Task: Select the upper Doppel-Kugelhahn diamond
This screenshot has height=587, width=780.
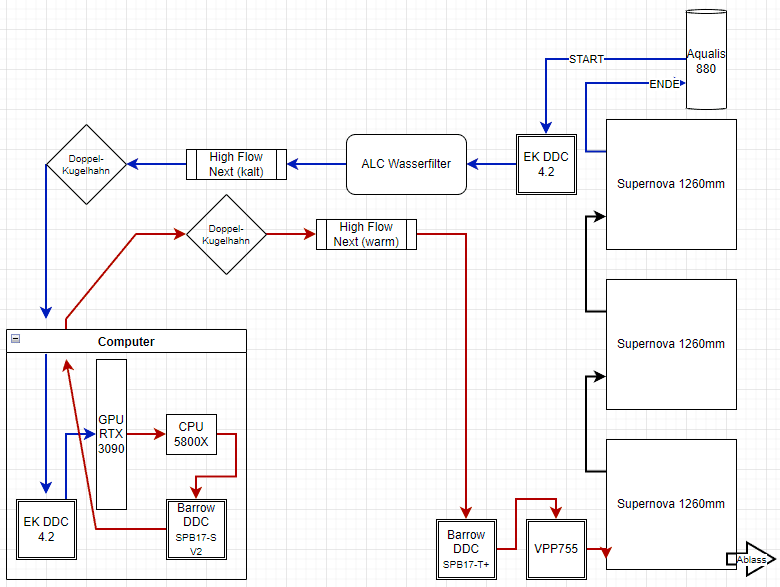Action: point(86,164)
